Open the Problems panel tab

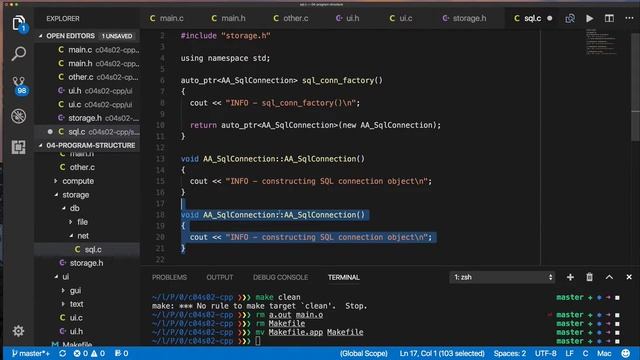click(169, 277)
